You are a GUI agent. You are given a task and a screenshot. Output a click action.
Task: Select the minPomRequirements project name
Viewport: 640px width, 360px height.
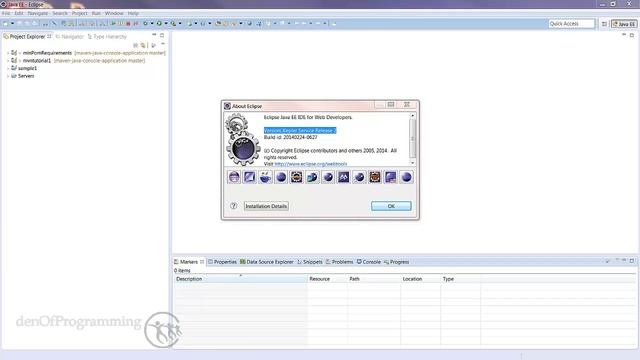[47, 53]
